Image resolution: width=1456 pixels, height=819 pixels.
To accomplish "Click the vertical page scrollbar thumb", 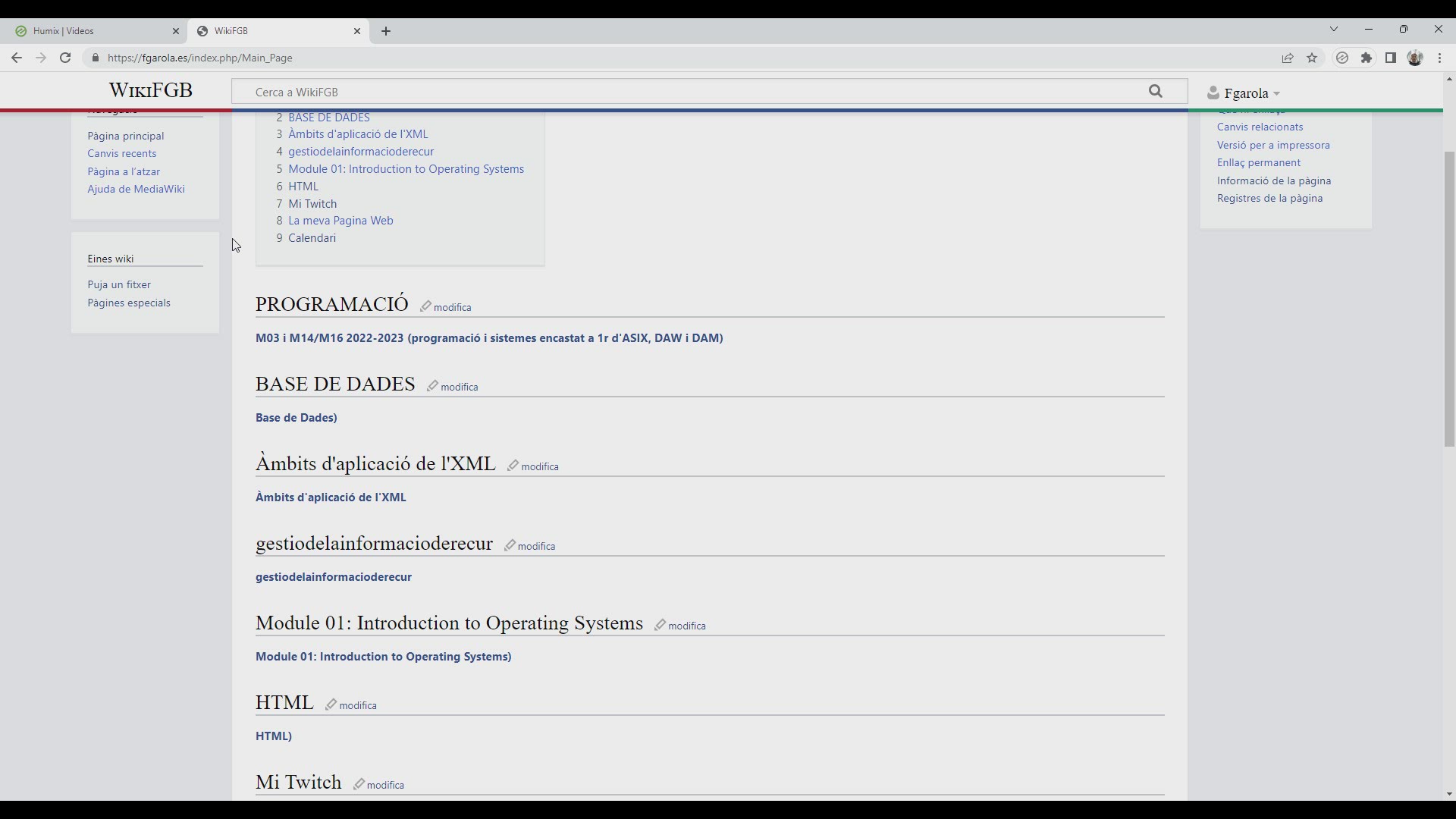I will pyautogui.click(x=1449, y=300).
